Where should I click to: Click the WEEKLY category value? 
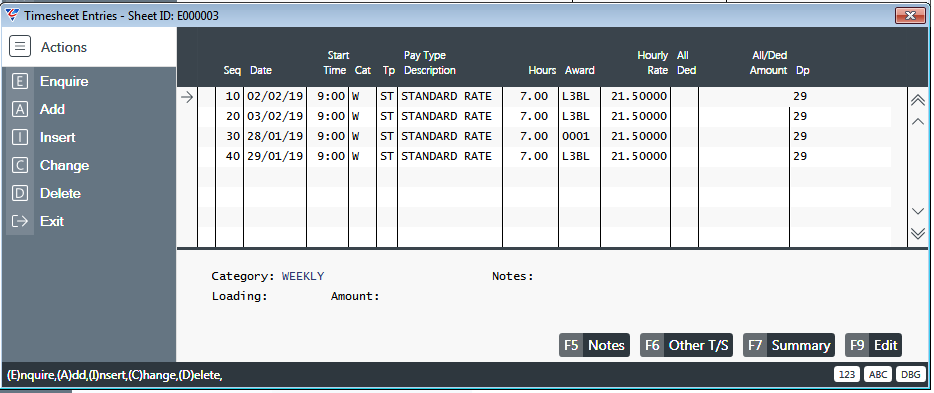(303, 276)
